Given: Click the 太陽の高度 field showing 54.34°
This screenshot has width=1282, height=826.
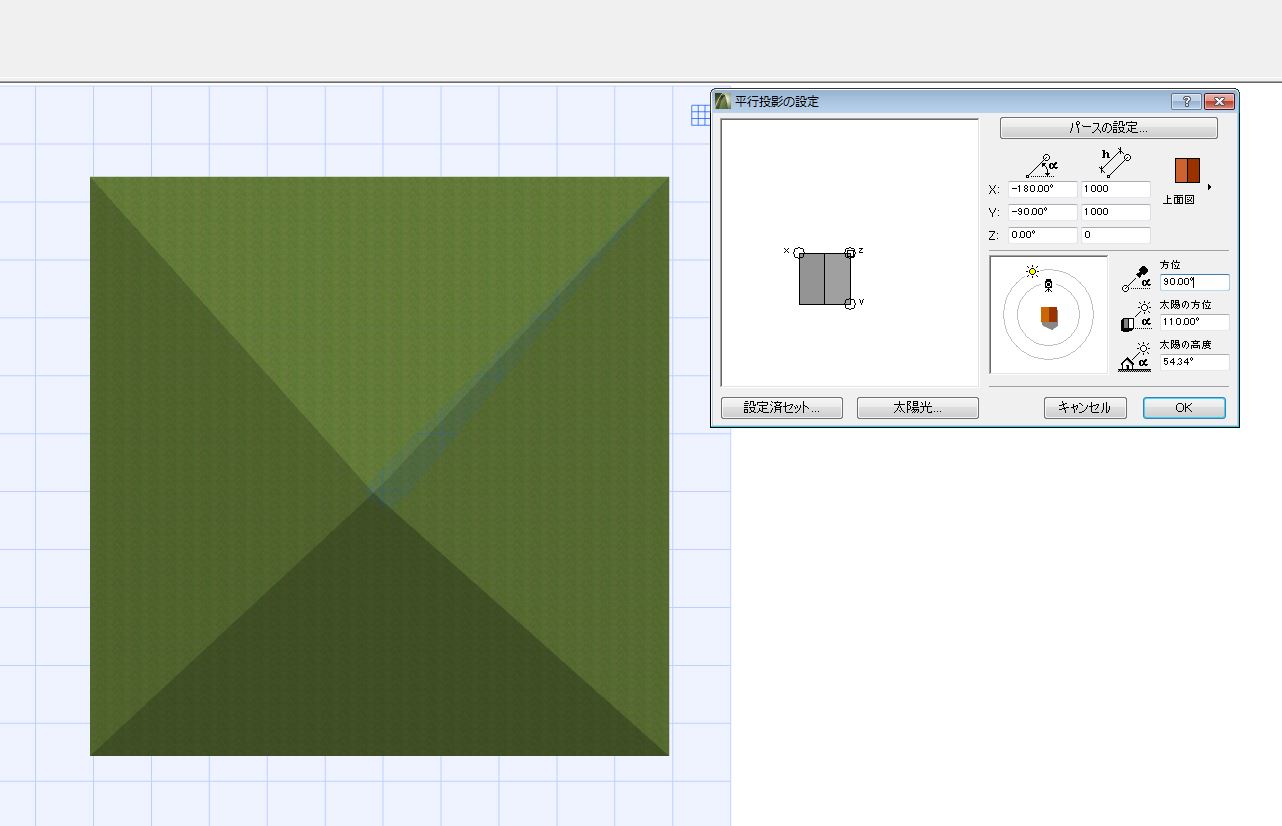Looking at the screenshot, I should (x=1195, y=362).
